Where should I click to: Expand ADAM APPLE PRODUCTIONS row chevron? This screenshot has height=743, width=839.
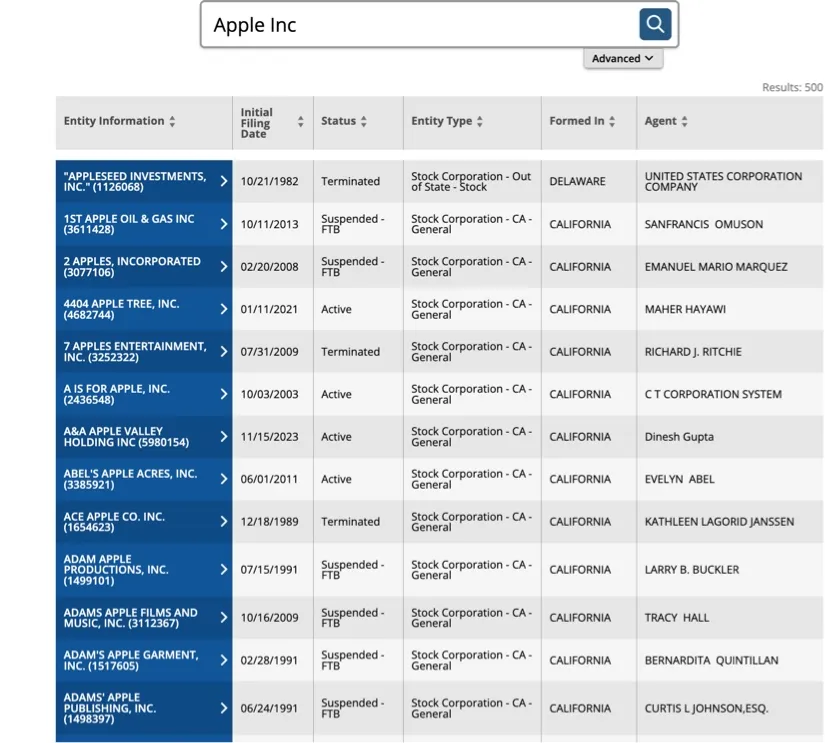pos(224,570)
